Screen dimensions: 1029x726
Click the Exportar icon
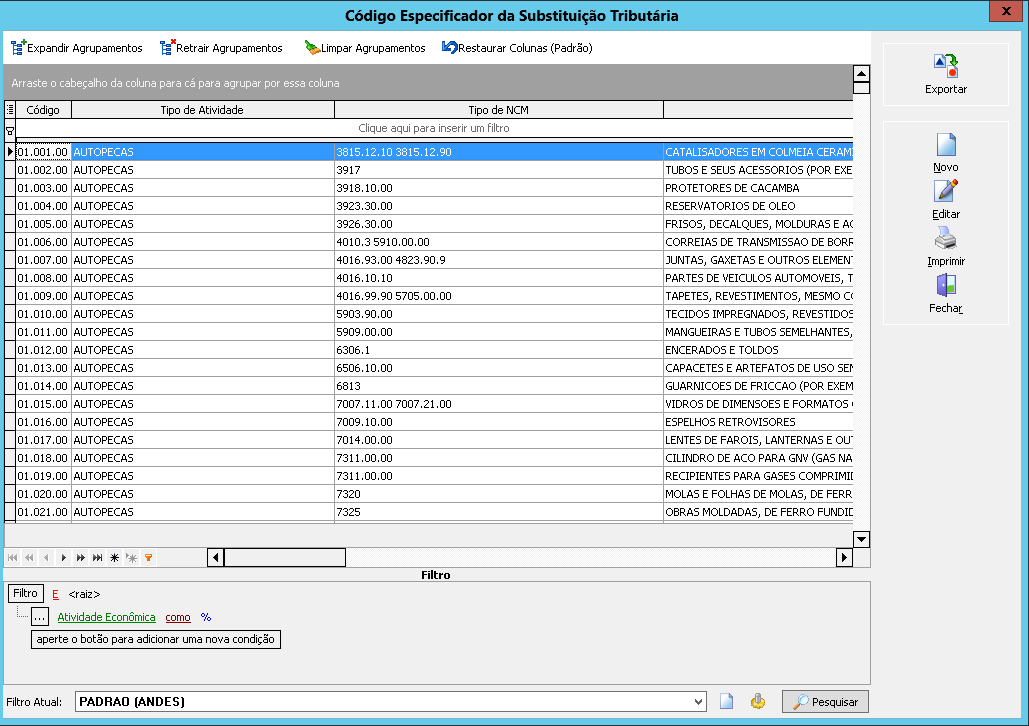tap(946, 66)
